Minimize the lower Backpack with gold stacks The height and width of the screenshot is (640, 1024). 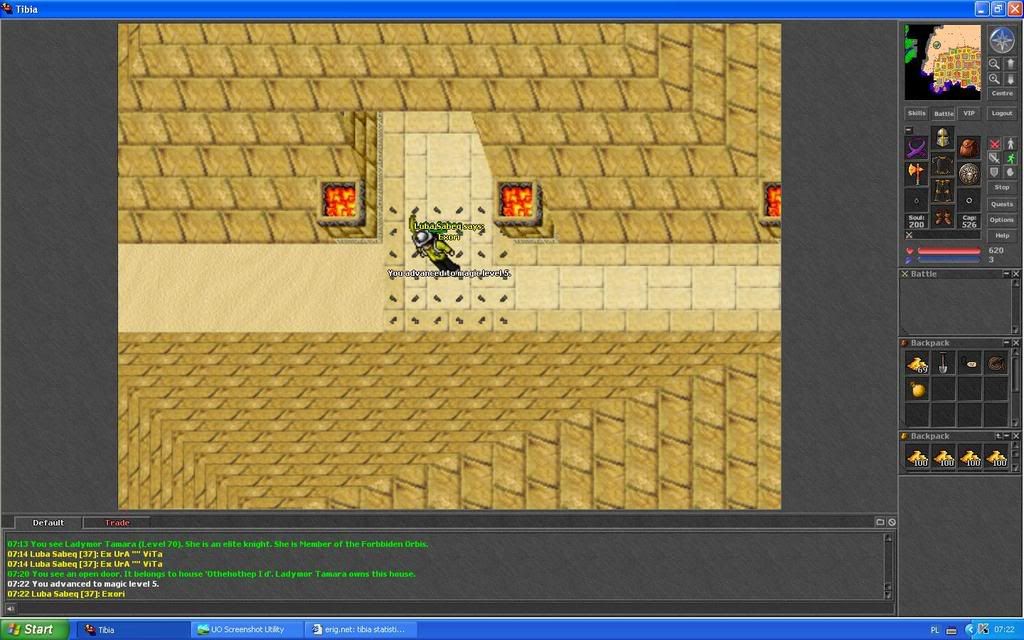(1007, 436)
